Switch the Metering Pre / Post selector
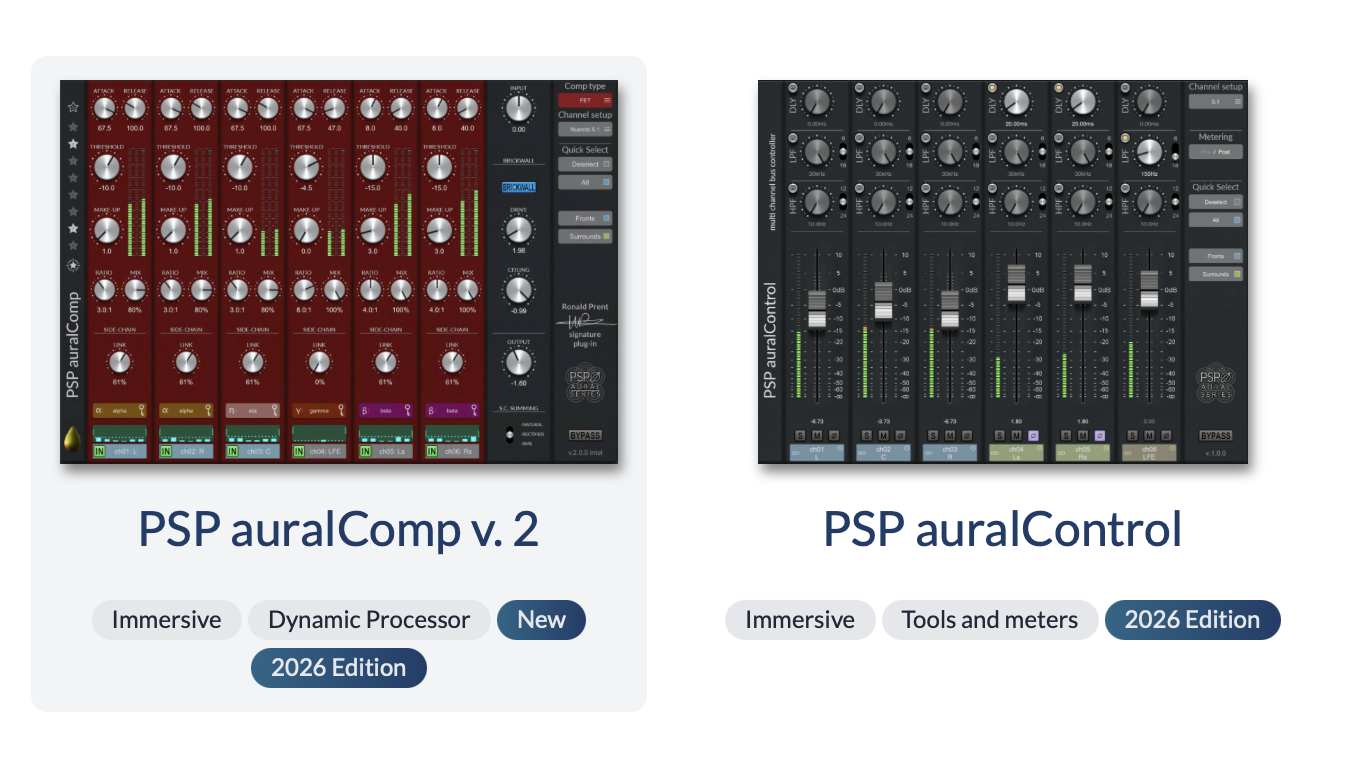This screenshot has width=1372, height=762. pyautogui.click(x=1216, y=152)
